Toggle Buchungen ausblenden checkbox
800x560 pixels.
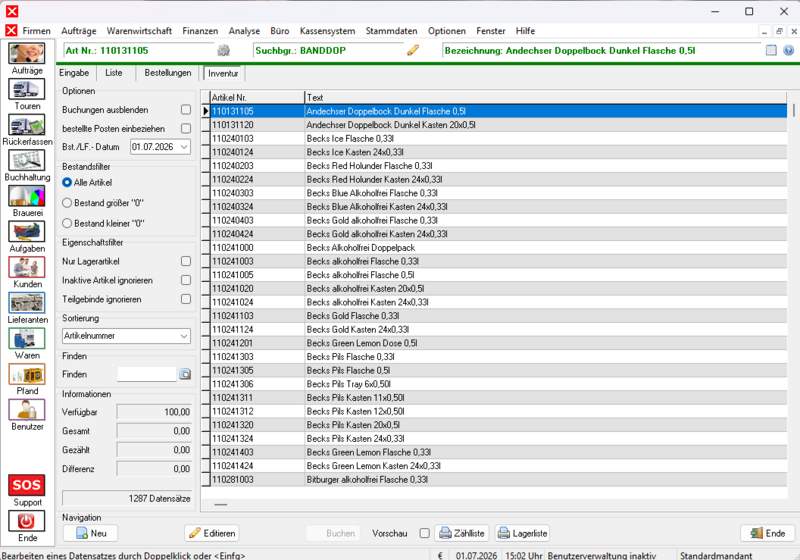click(x=186, y=110)
